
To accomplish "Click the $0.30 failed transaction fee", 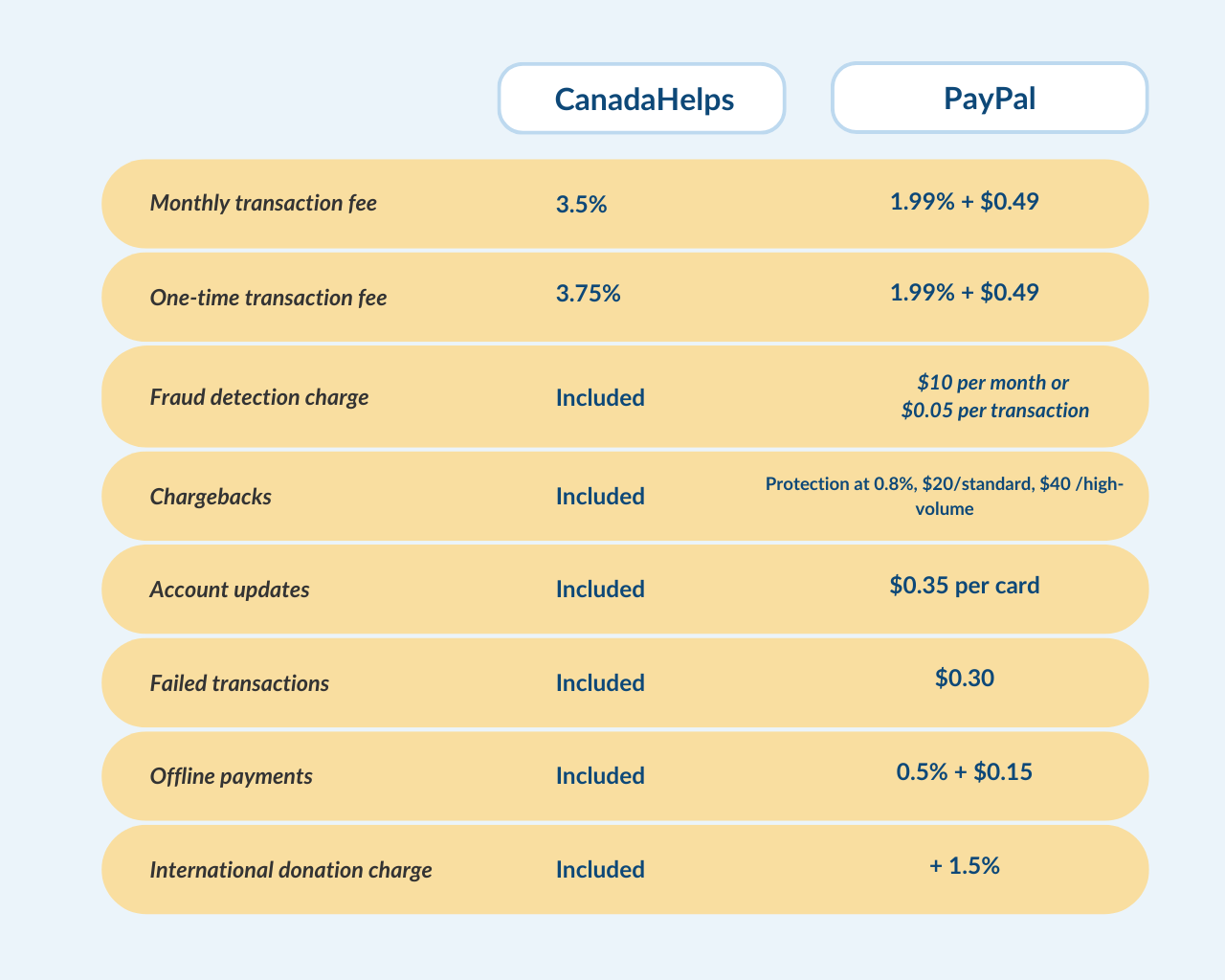I will pyautogui.click(x=964, y=679).
